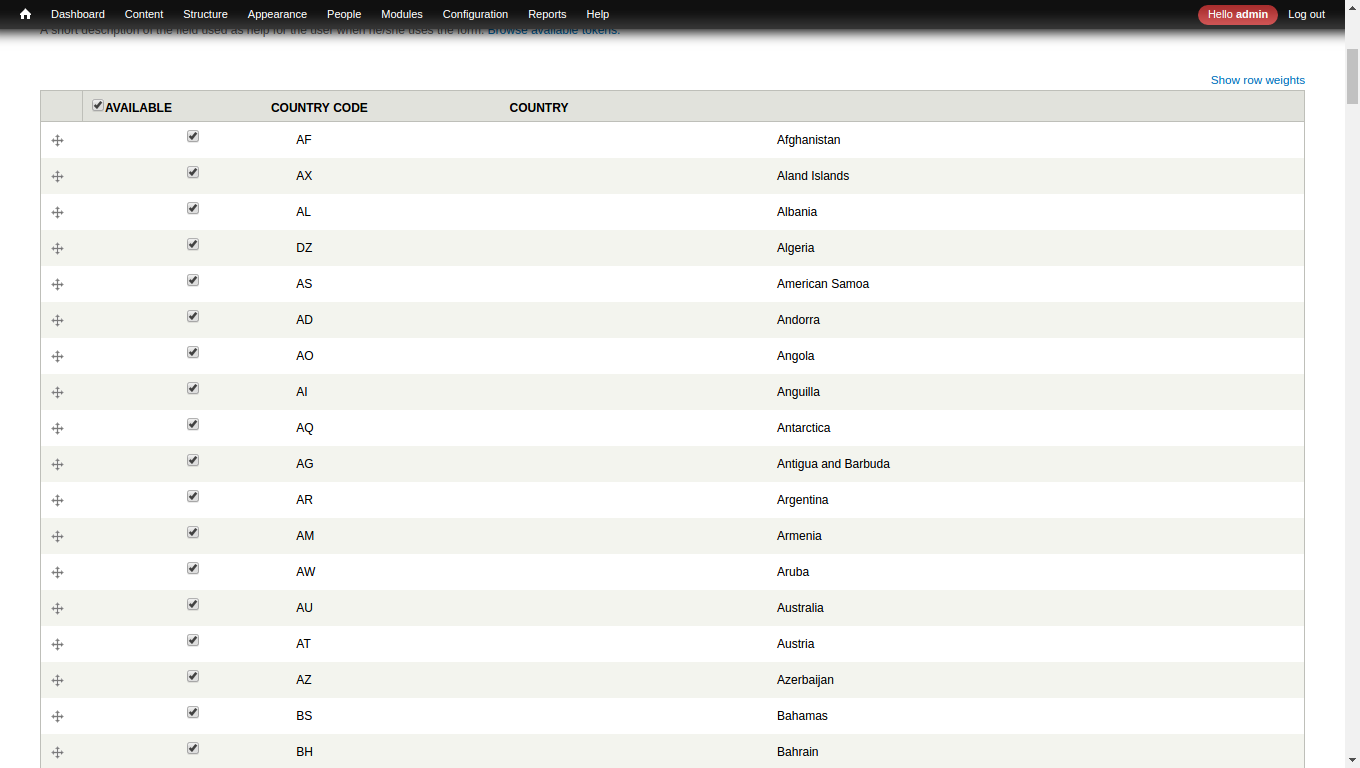
Task: Select Configuration from the admin menu
Action: pyautogui.click(x=475, y=14)
